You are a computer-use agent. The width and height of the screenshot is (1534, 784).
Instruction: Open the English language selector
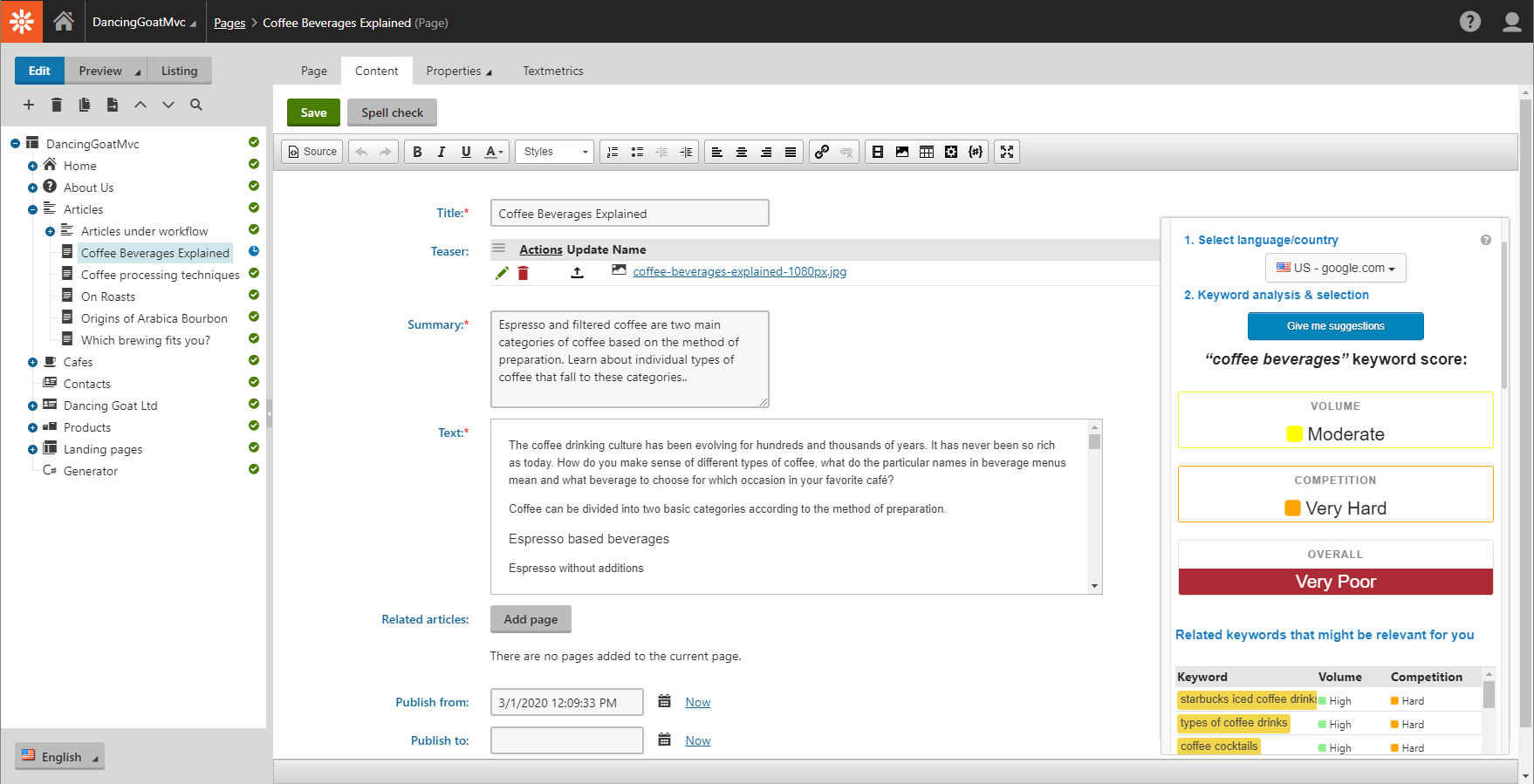click(x=59, y=756)
